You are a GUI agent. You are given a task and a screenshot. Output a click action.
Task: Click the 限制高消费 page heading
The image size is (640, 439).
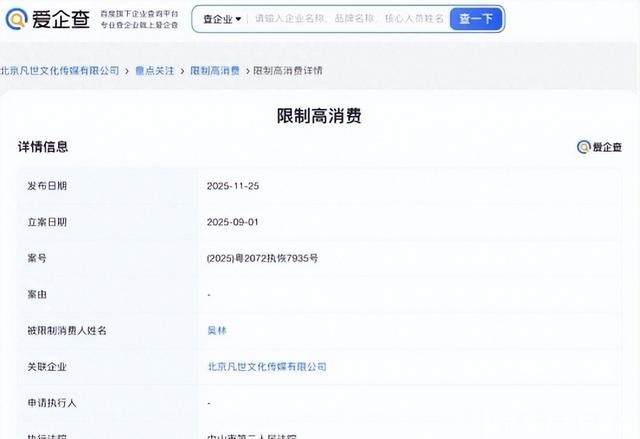(319, 116)
